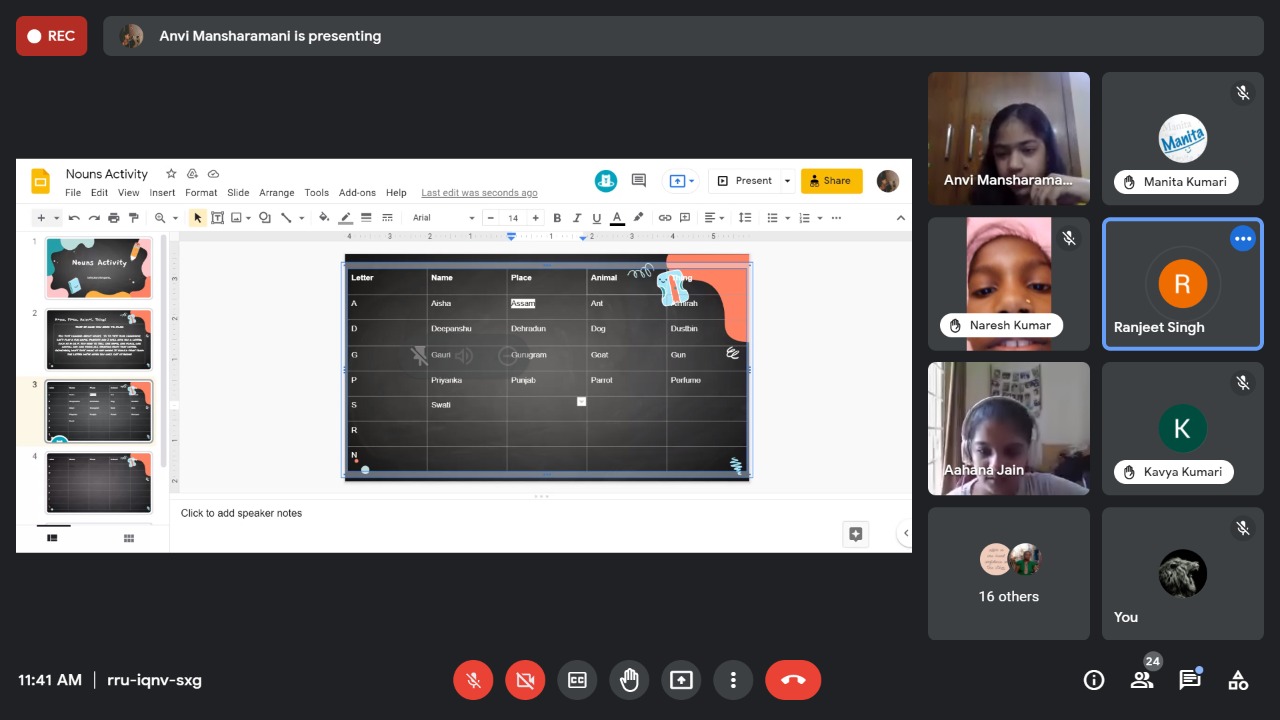This screenshot has width=1280, height=720.
Task: Select the Nouns Activity title slide thumbnail
Action: (98, 267)
